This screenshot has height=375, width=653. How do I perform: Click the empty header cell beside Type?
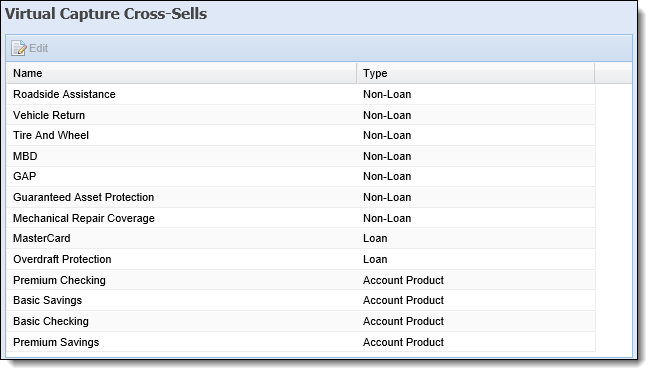(613, 73)
